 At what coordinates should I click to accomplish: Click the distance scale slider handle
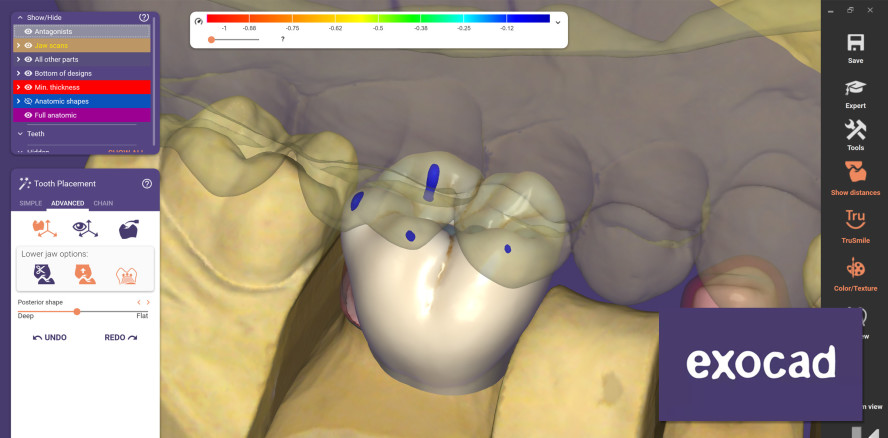(x=211, y=40)
